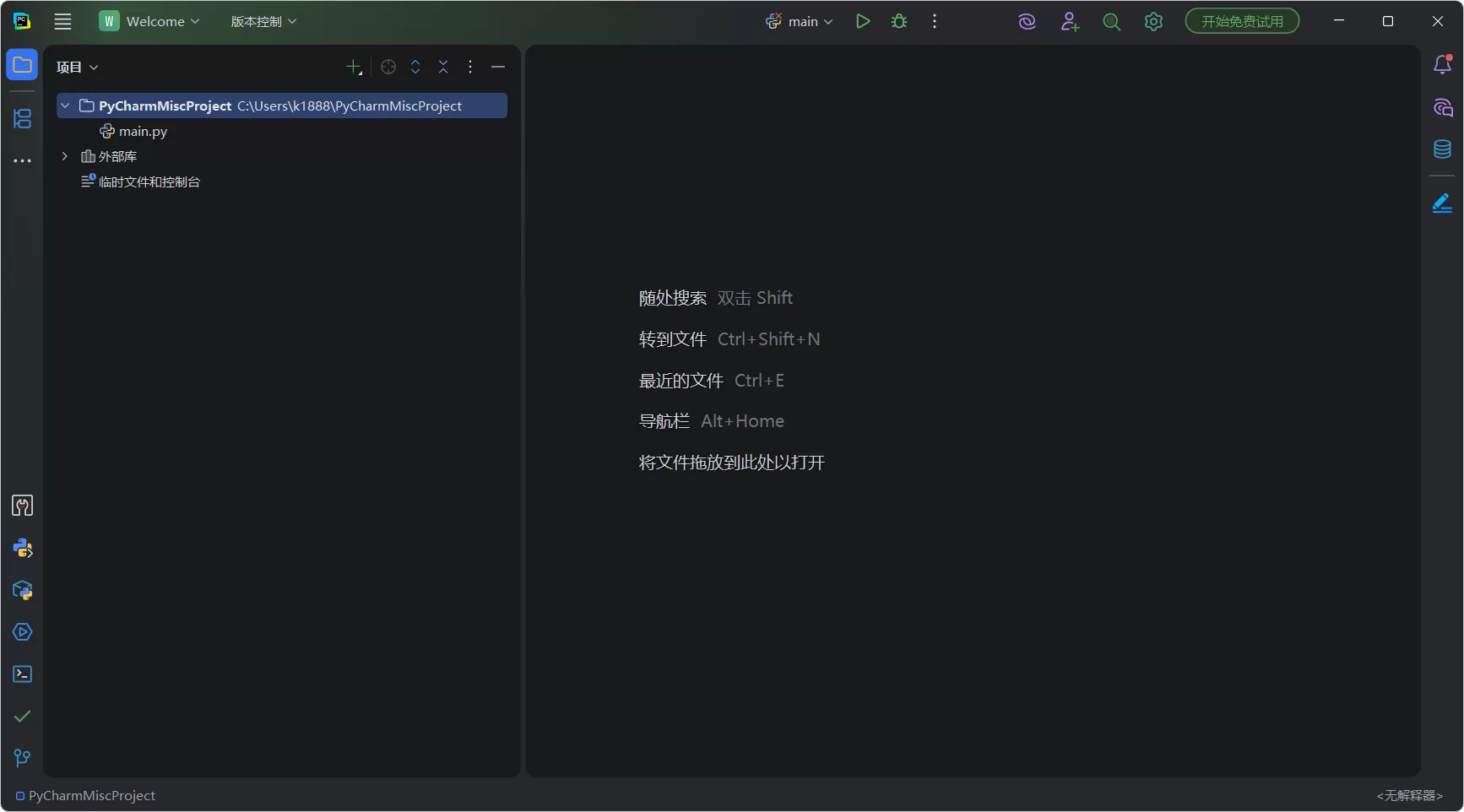This screenshot has height=812, width=1464.
Task: Click Select Opened File in project toolbar
Action: 388,67
